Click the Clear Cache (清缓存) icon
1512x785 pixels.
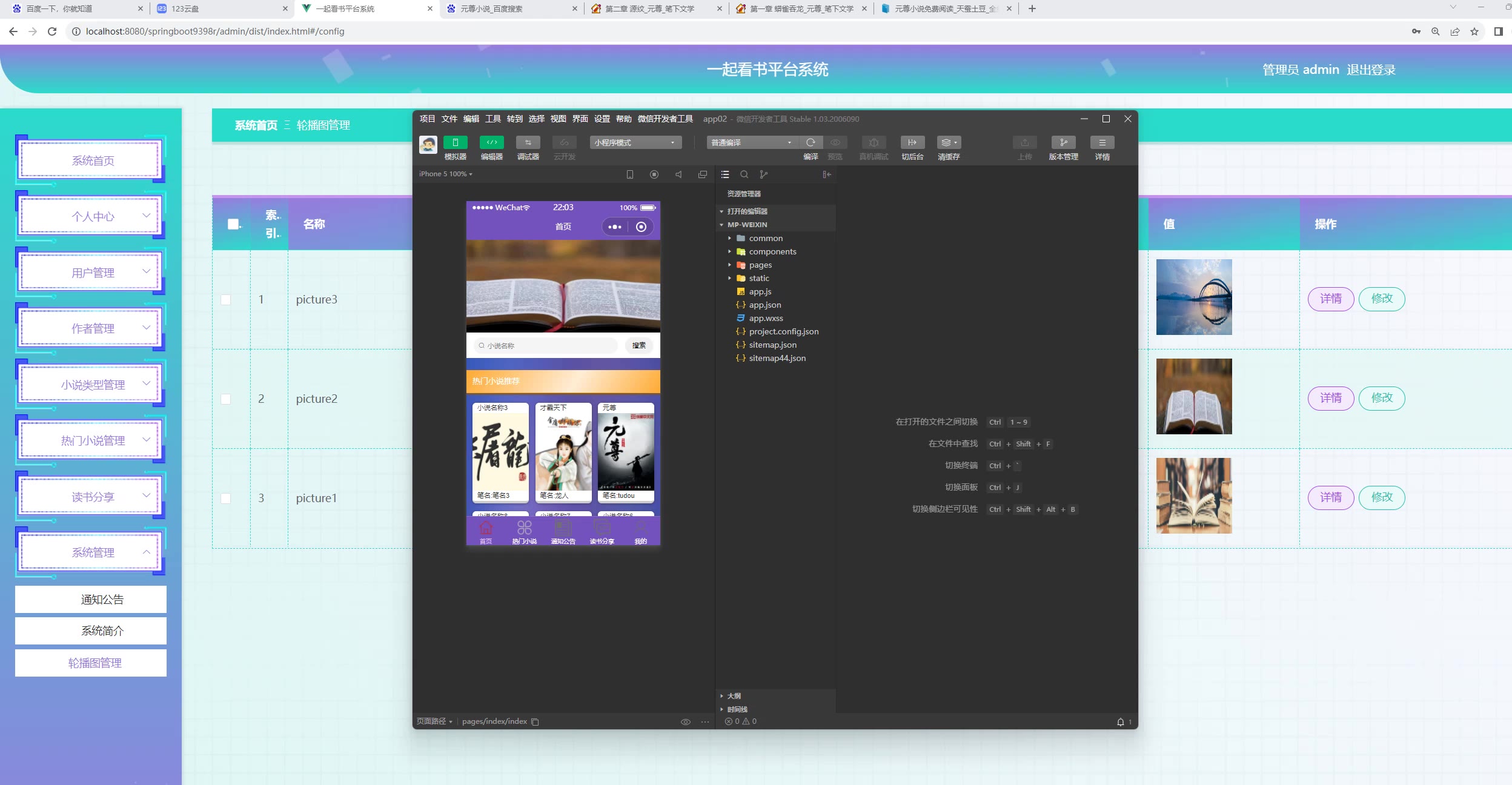coord(949,142)
